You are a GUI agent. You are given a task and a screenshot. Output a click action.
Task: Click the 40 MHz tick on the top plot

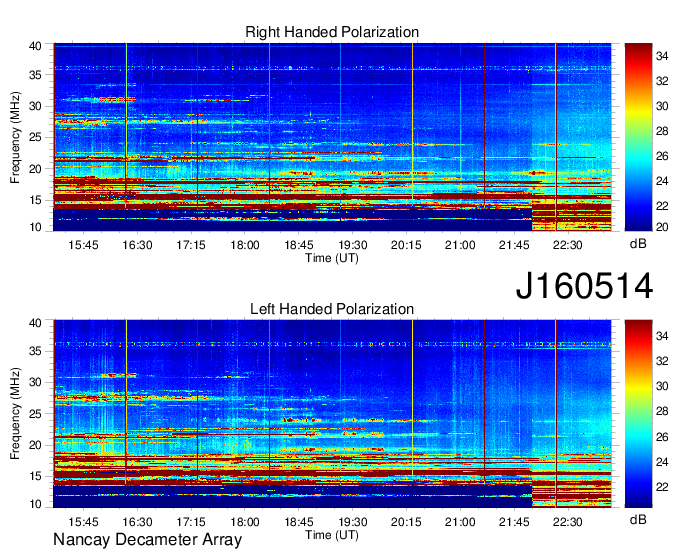coord(35,46)
